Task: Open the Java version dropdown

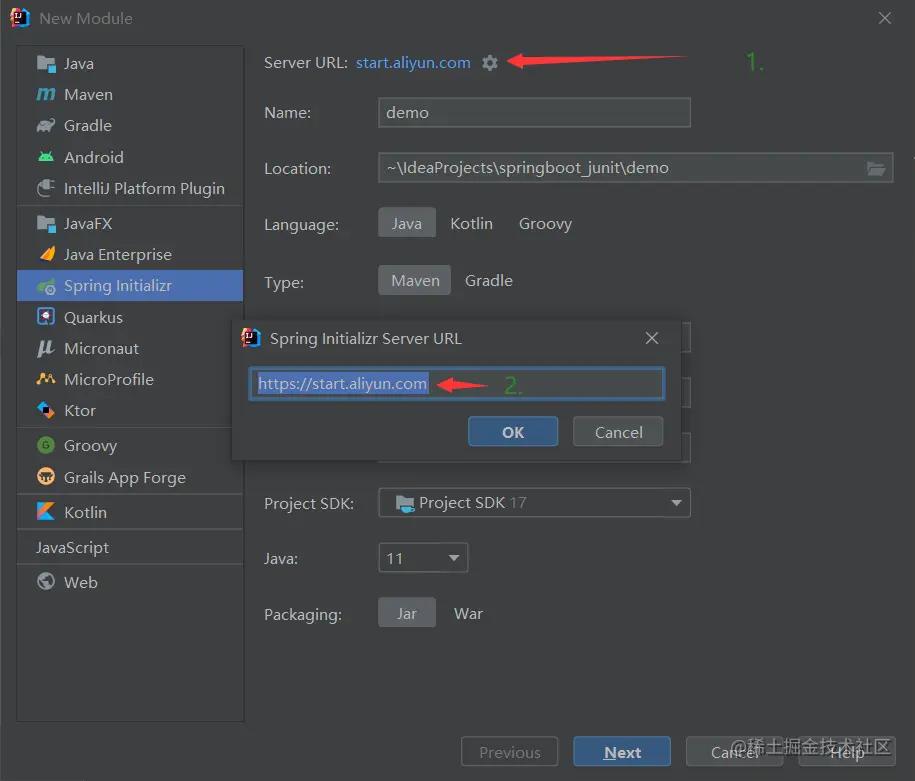Action: click(x=423, y=558)
